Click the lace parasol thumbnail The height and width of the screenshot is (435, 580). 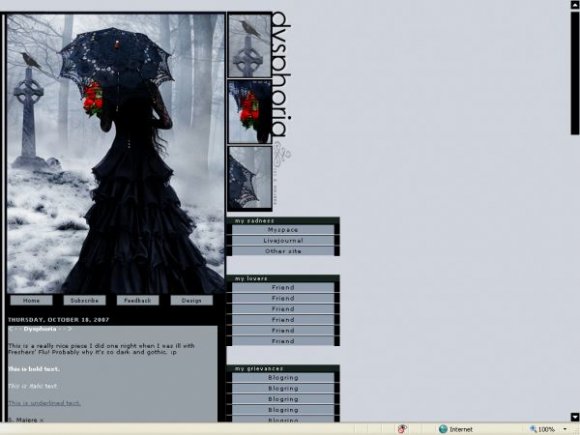tap(250, 178)
